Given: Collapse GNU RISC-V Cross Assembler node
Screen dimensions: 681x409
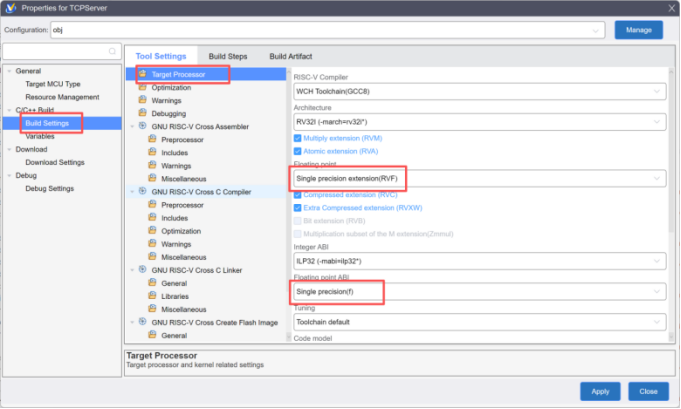Looking at the screenshot, I should [132, 126].
